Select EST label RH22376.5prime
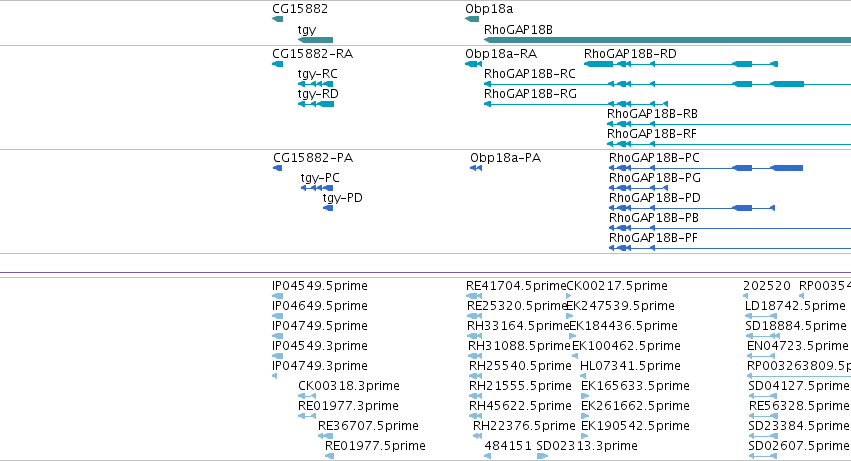The image size is (851, 461). (524, 427)
